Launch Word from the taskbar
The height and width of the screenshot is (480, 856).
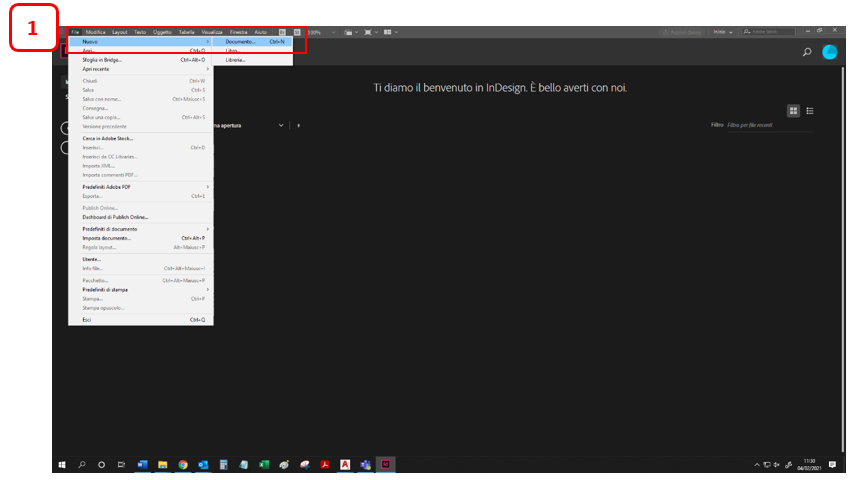[142, 465]
